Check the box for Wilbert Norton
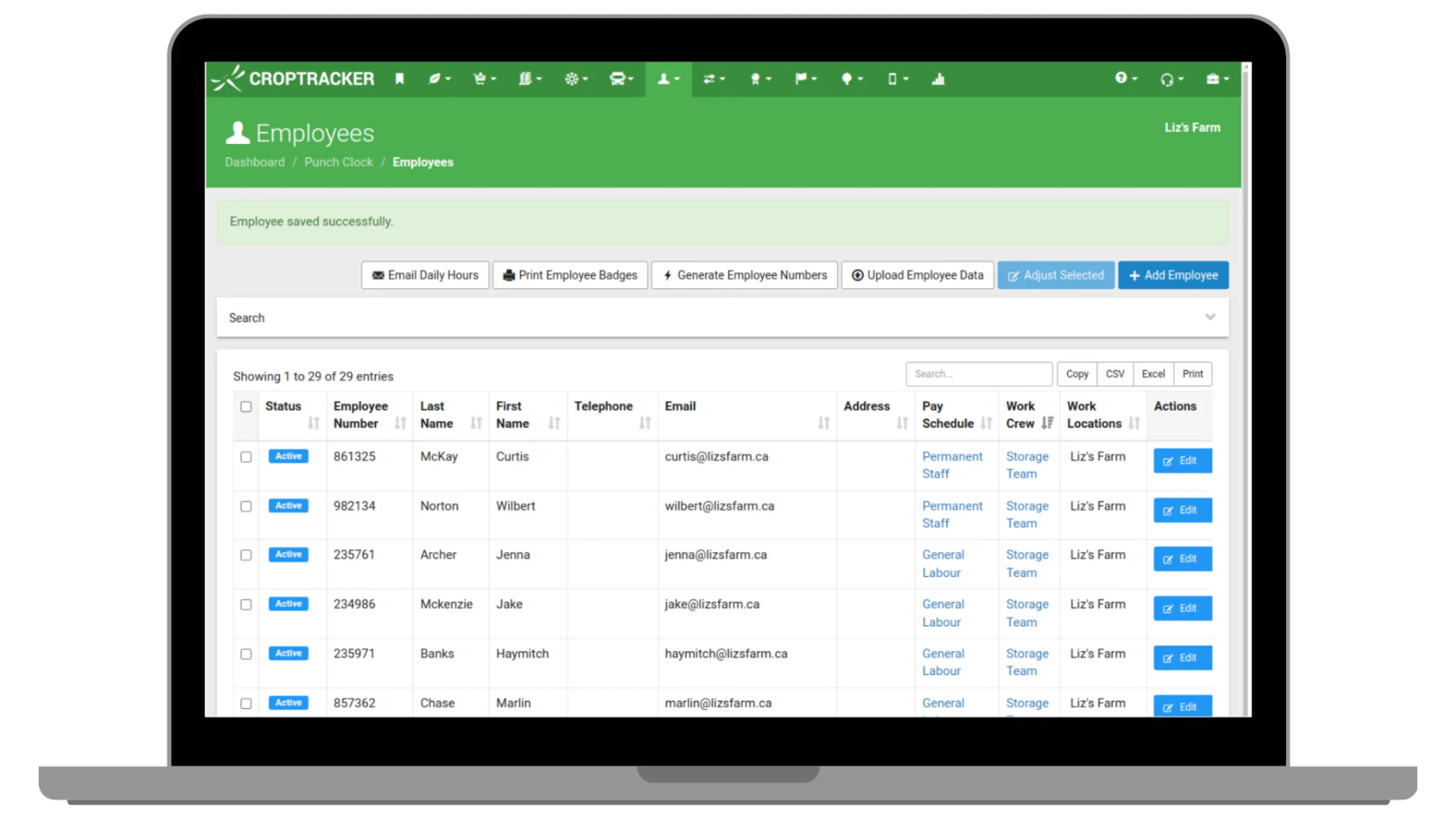1456x819 pixels. pos(246,506)
